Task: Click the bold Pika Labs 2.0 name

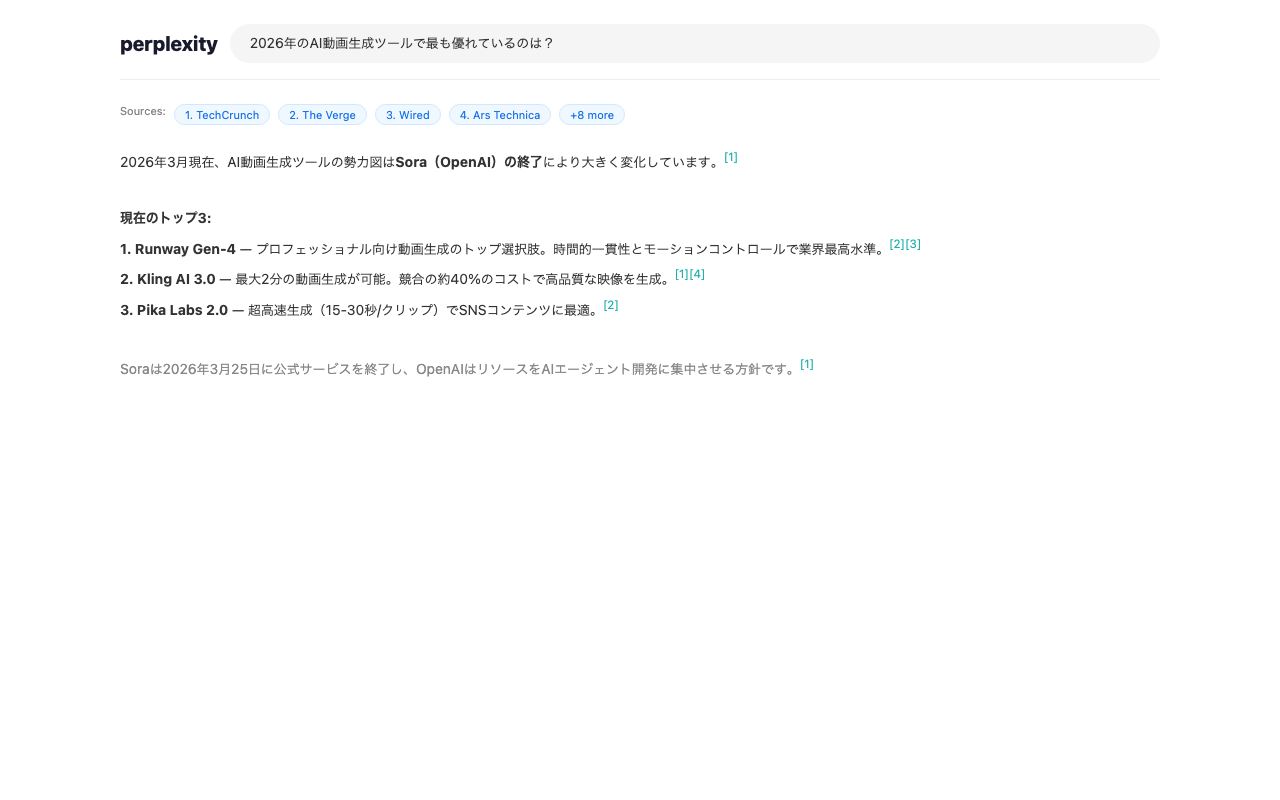Action: pyautogui.click(x=172, y=310)
